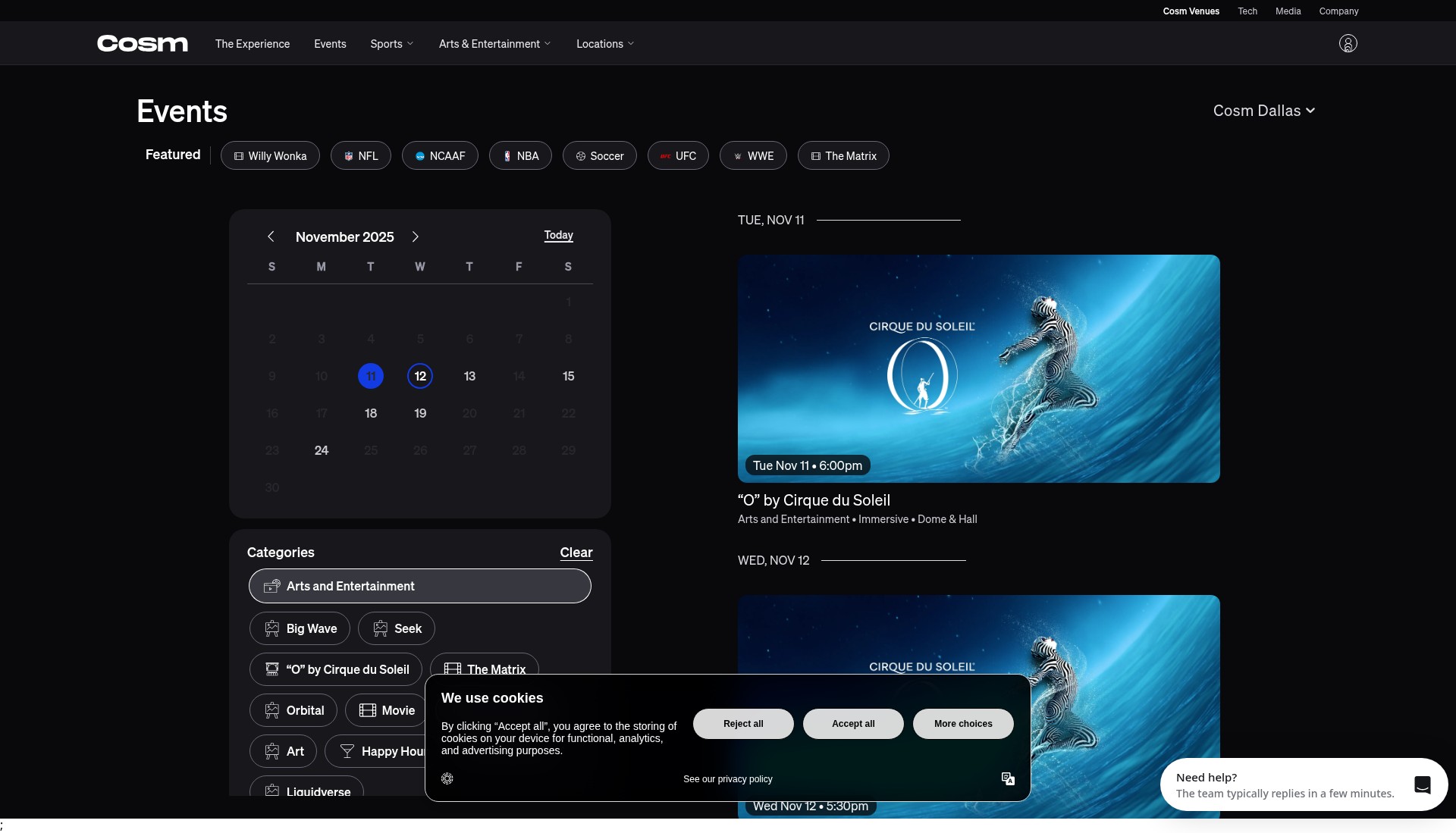Viewport: 1456px width, 833px height.
Task: Open the Need help? chat widget
Action: [x=1304, y=784]
